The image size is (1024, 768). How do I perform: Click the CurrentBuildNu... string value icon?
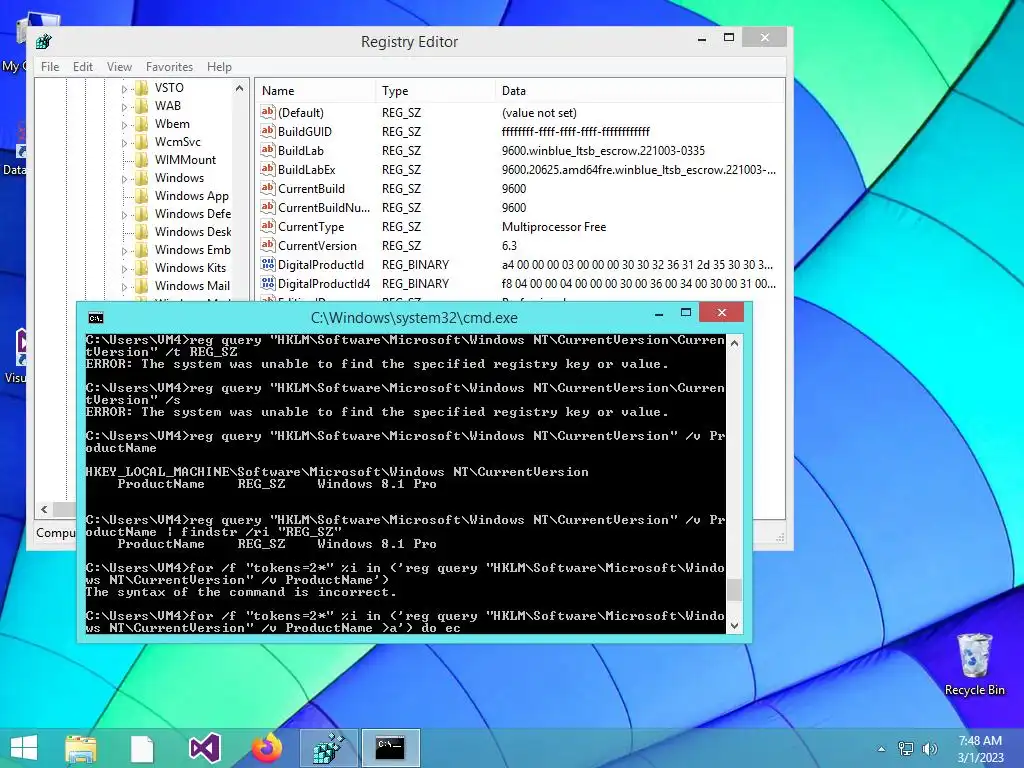[x=268, y=207]
